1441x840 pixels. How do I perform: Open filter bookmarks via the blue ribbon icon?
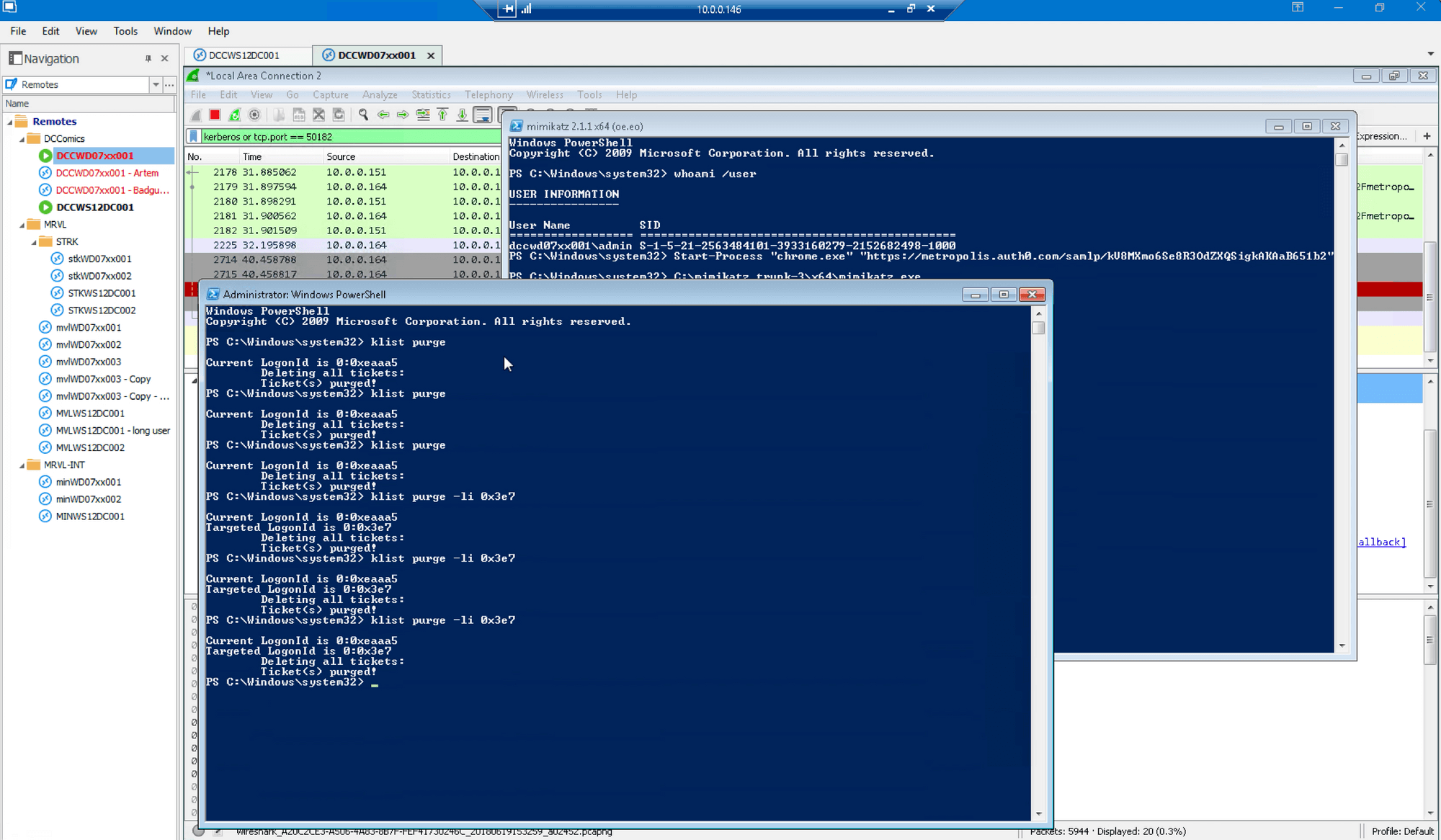coord(193,135)
